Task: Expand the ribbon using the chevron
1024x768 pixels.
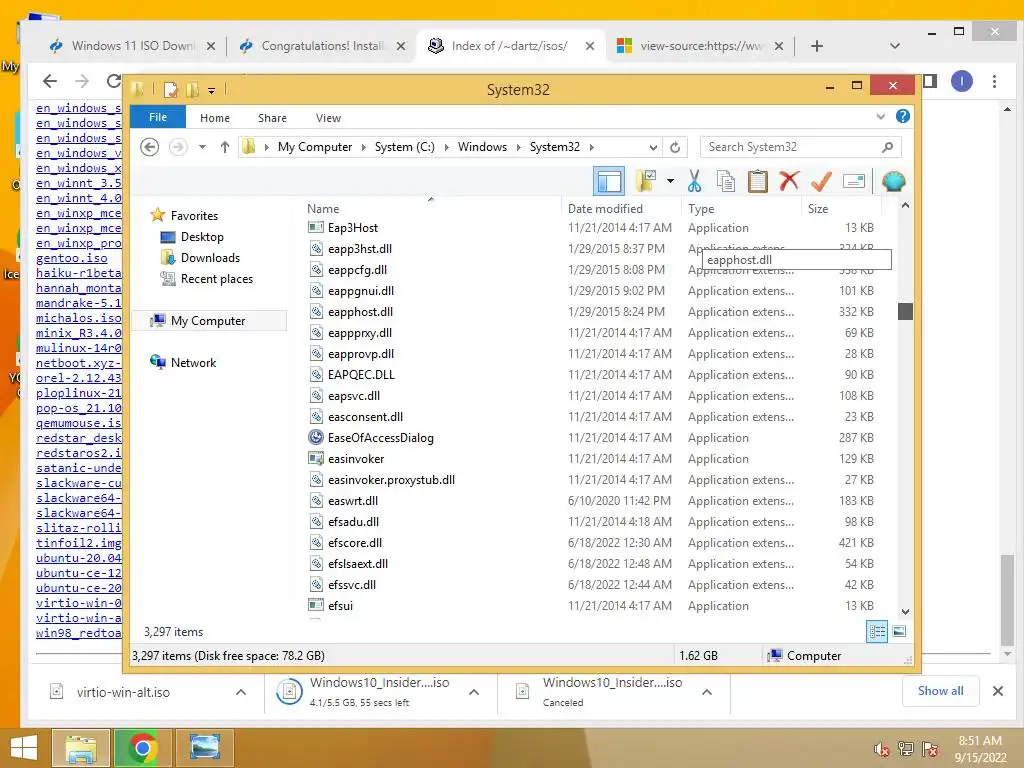Action: 881,116
